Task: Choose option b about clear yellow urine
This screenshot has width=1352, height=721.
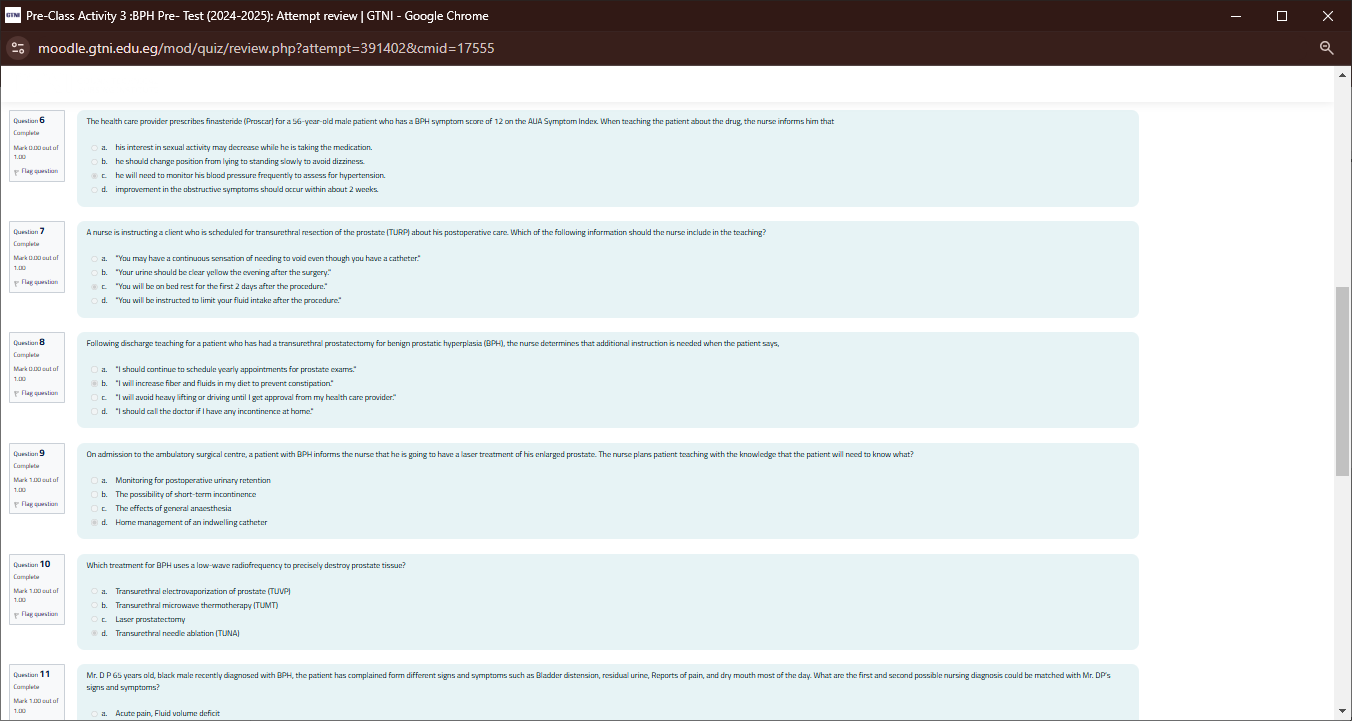Action: pos(94,272)
